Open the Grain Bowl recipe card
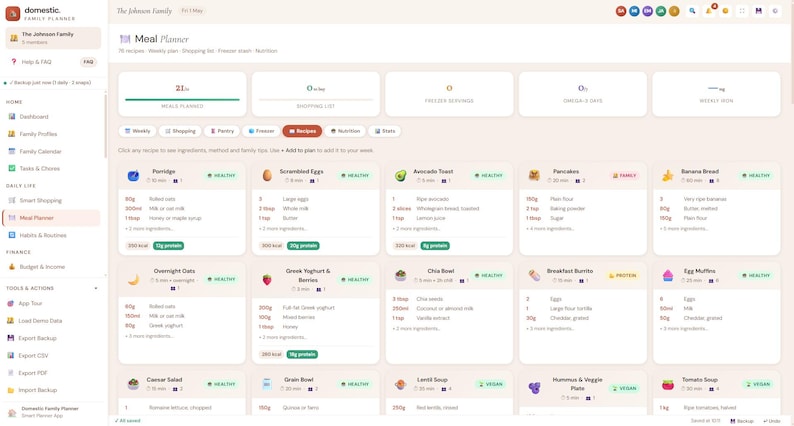The image size is (794, 426). 315,393
